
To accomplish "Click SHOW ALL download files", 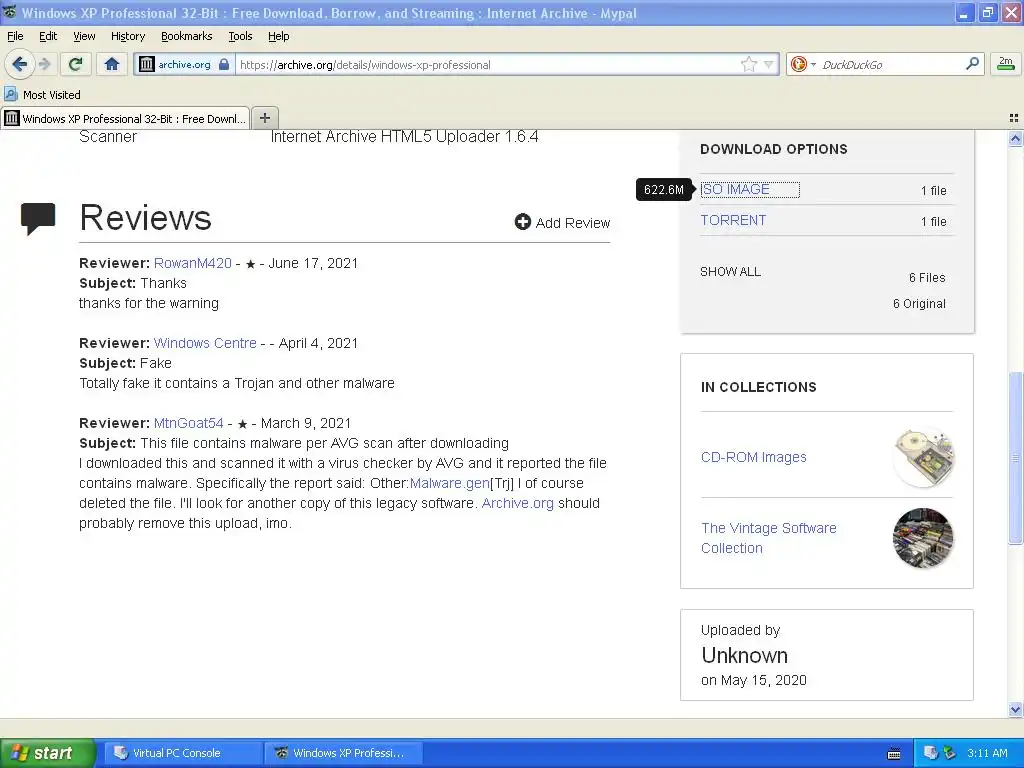I will coord(730,272).
